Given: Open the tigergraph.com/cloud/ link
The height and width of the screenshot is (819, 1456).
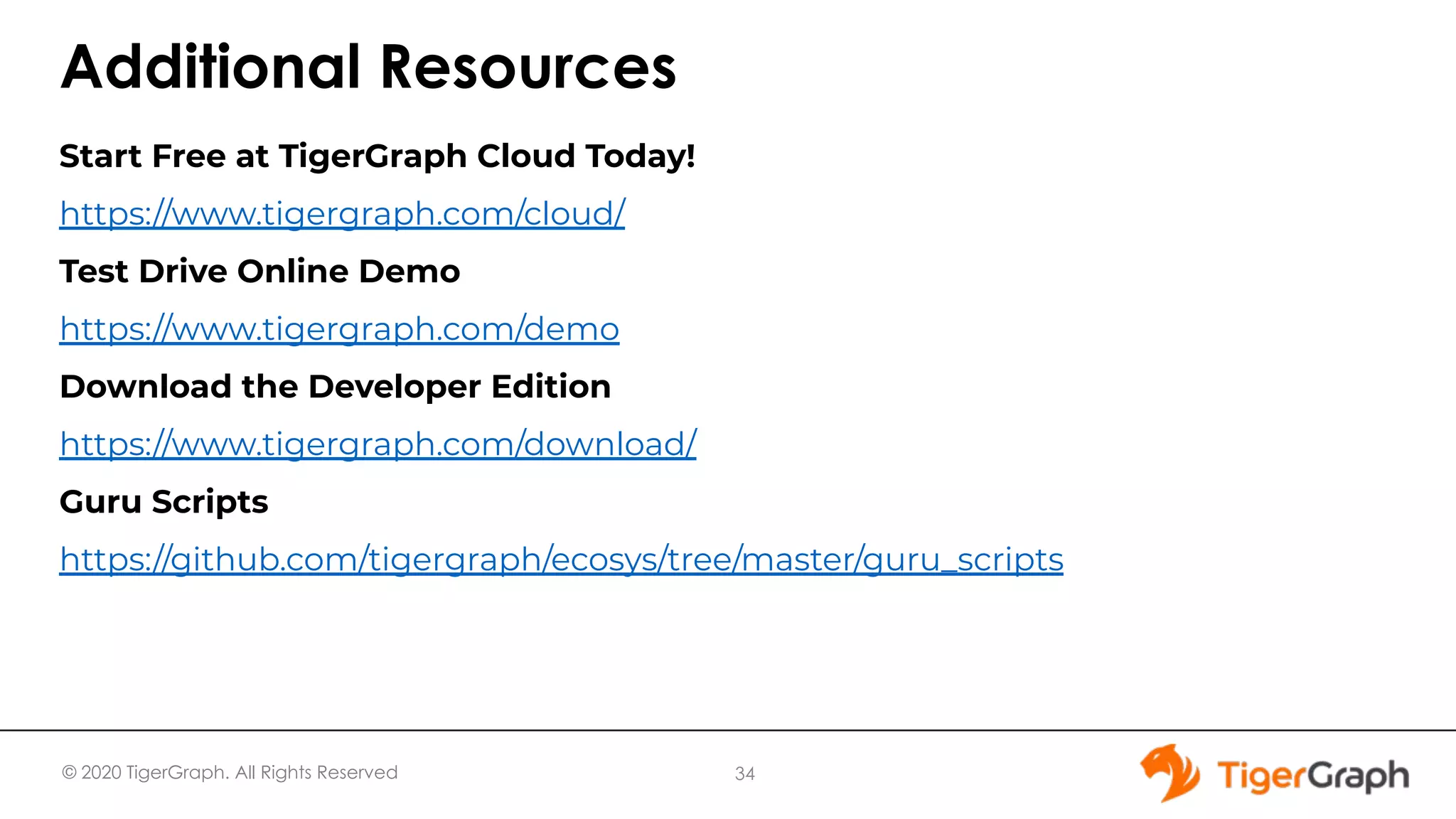Looking at the screenshot, I should click(342, 213).
